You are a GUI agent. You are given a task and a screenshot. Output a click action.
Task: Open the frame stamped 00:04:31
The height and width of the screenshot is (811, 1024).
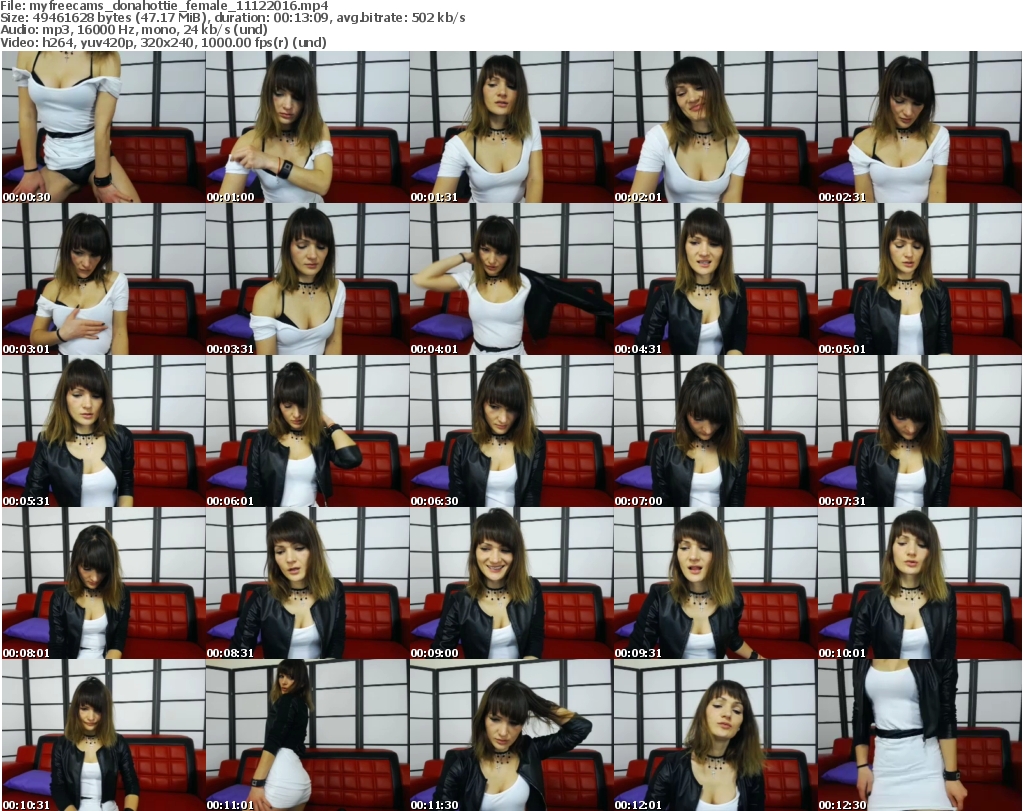coord(715,279)
